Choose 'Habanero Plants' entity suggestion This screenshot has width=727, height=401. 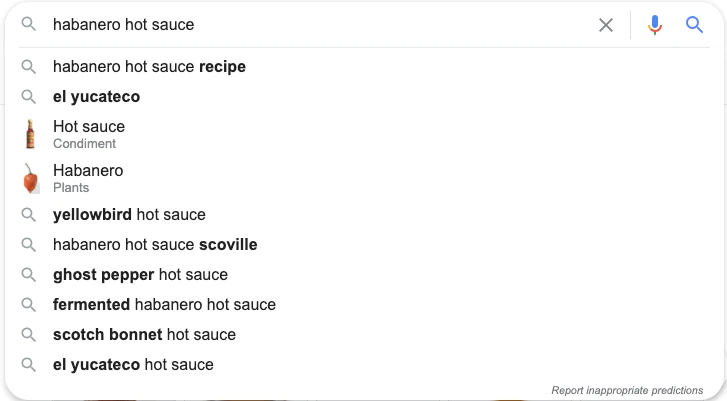(88, 178)
